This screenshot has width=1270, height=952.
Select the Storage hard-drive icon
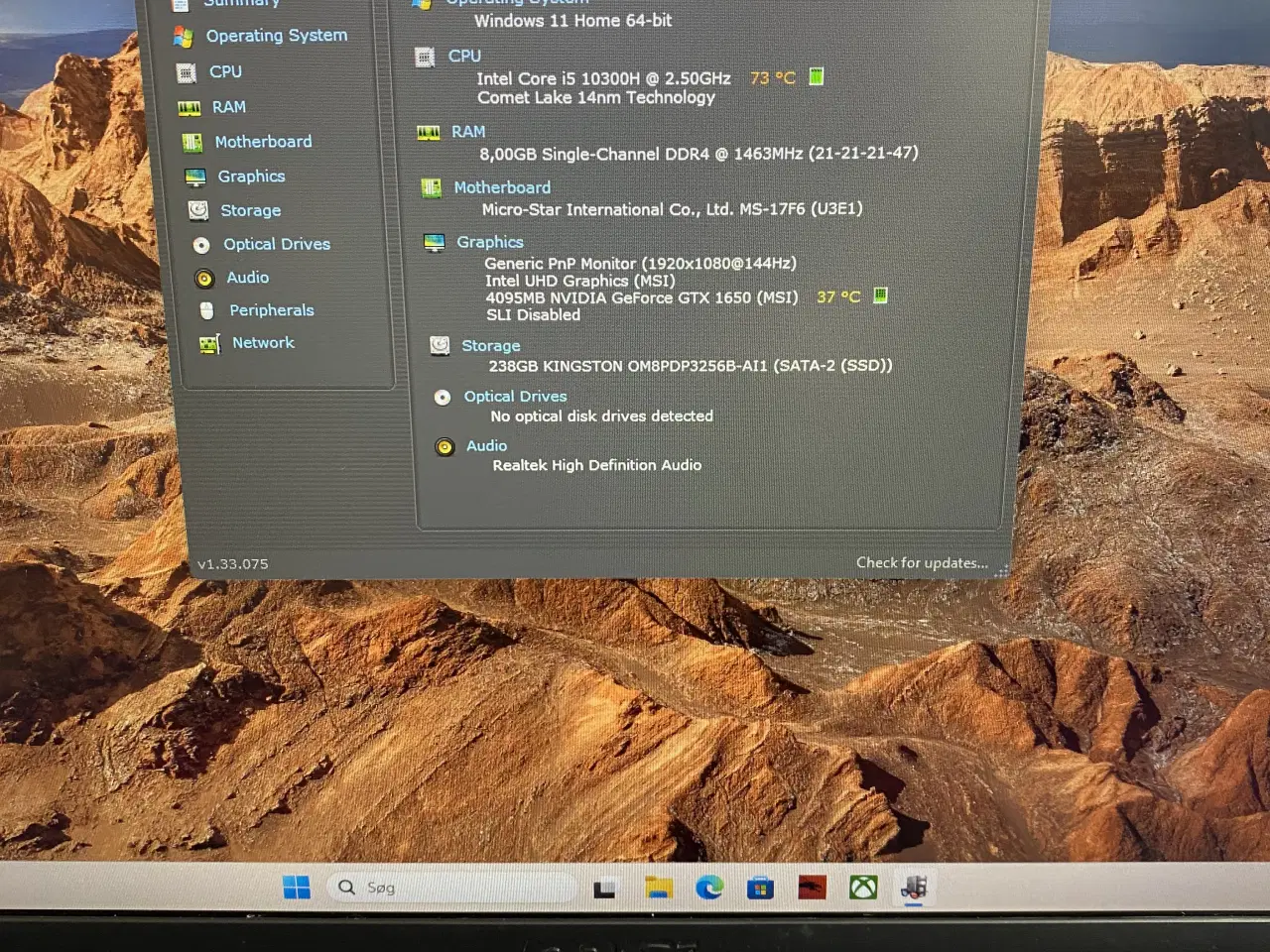tap(197, 210)
